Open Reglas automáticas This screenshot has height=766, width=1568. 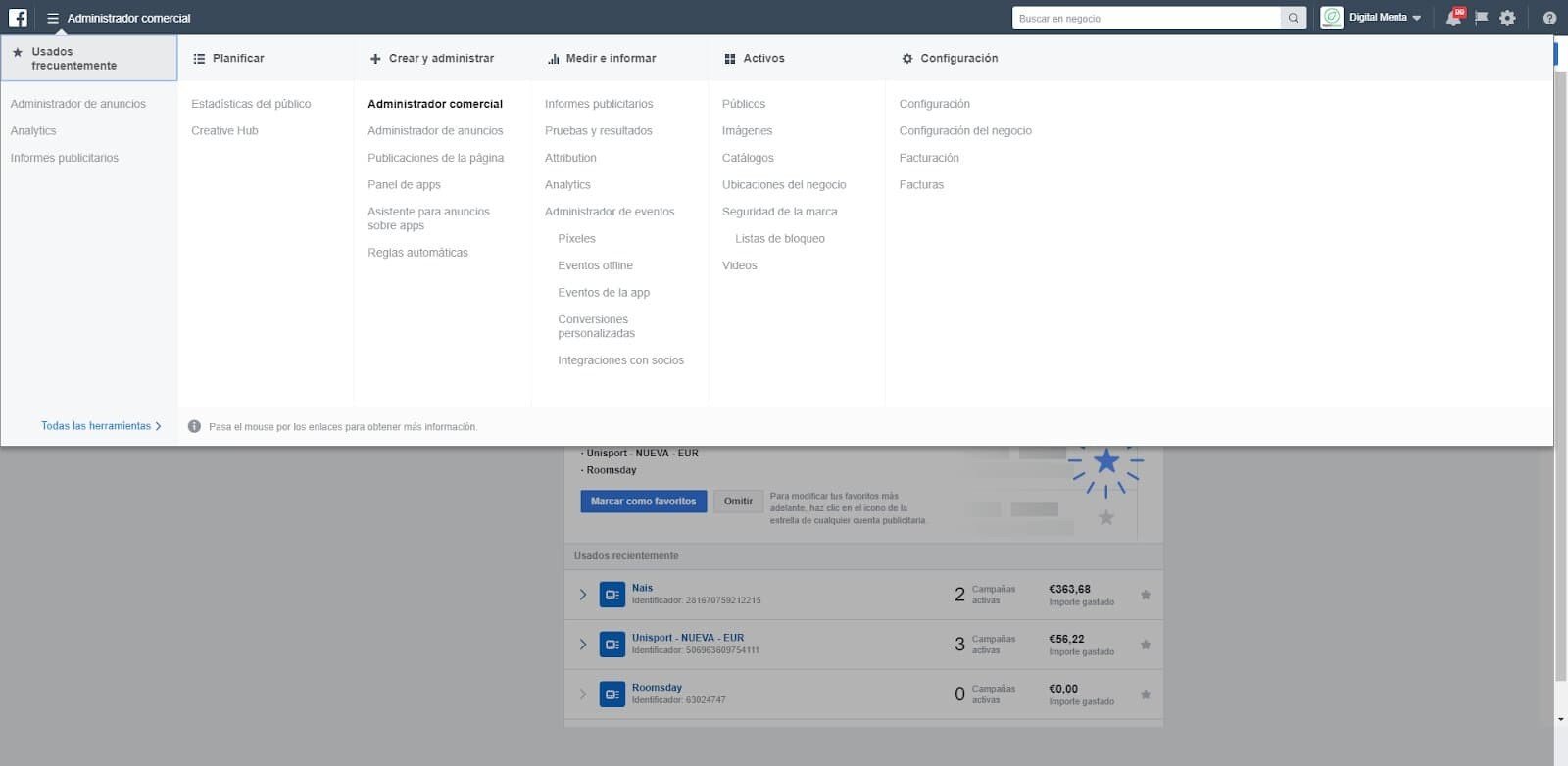pyautogui.click(x=417, y=253)
